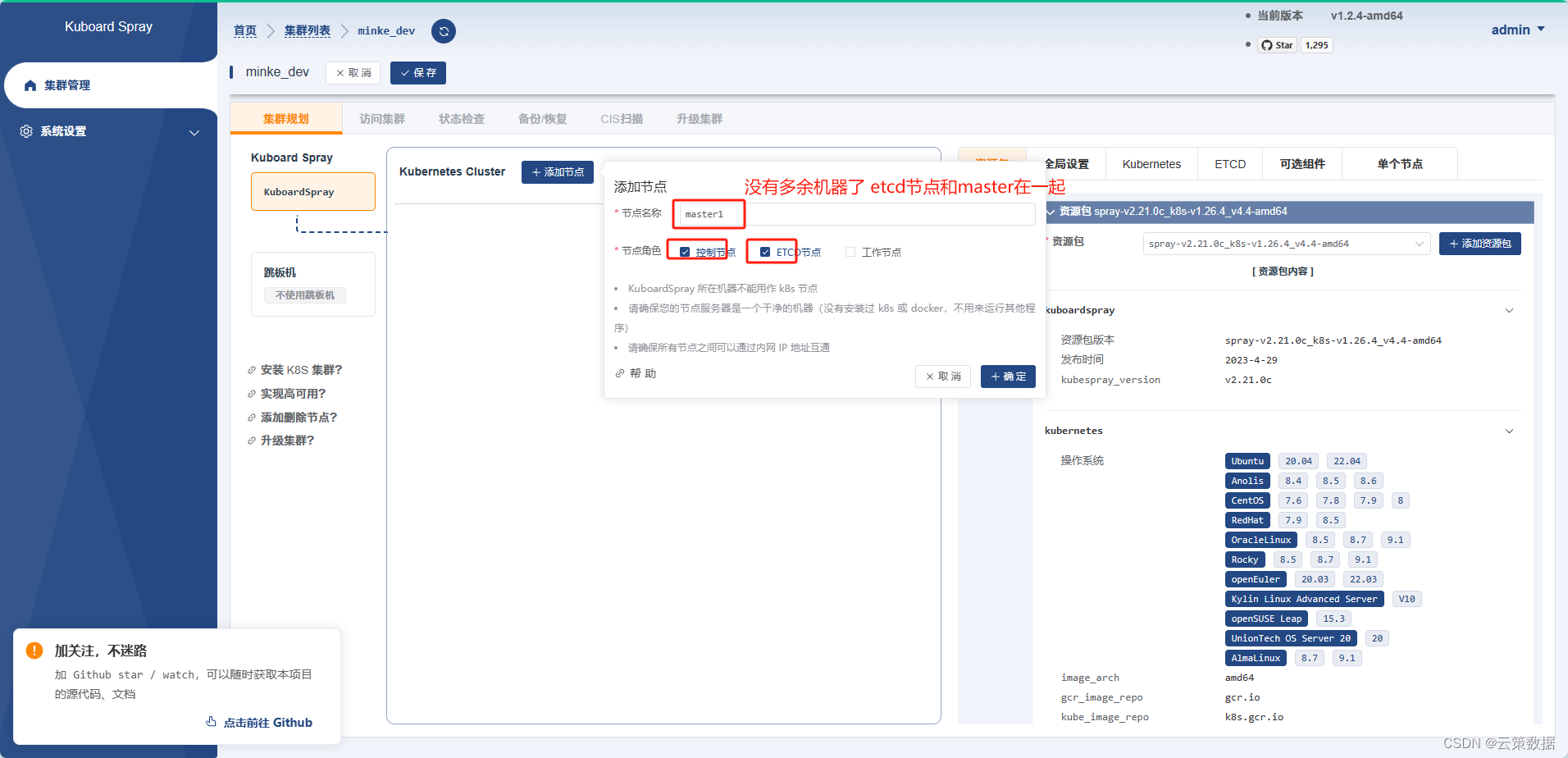
Task: Click the link icon before 添加删除节点?
Action: coord(252,418)
